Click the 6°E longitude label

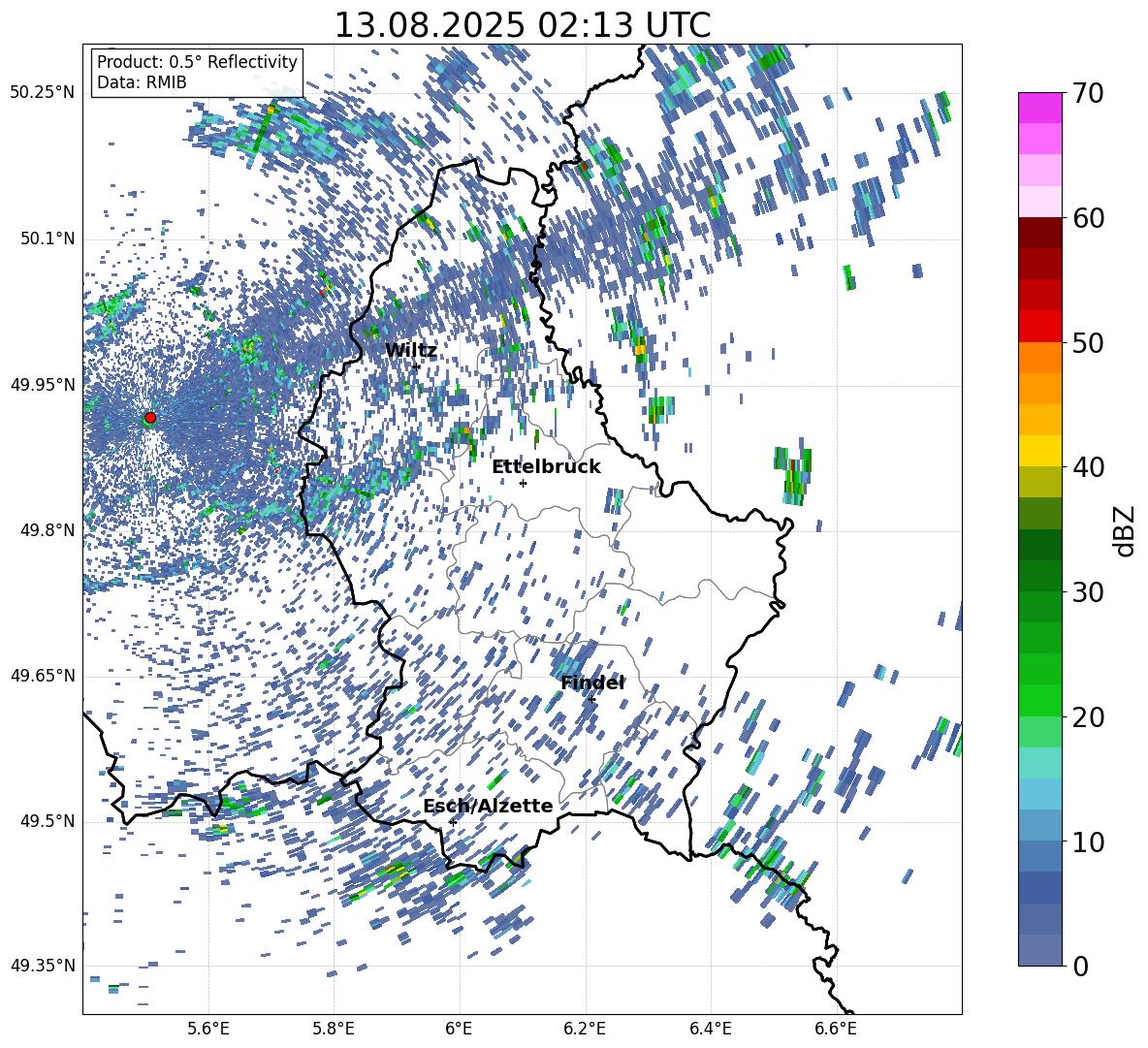(x=459, y=1029)
